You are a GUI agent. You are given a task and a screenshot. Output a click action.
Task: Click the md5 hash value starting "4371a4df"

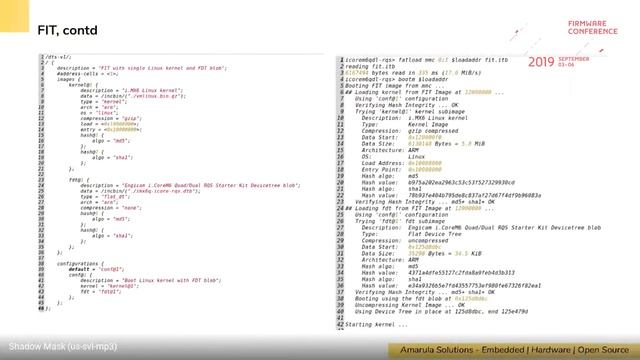[461, 273]
